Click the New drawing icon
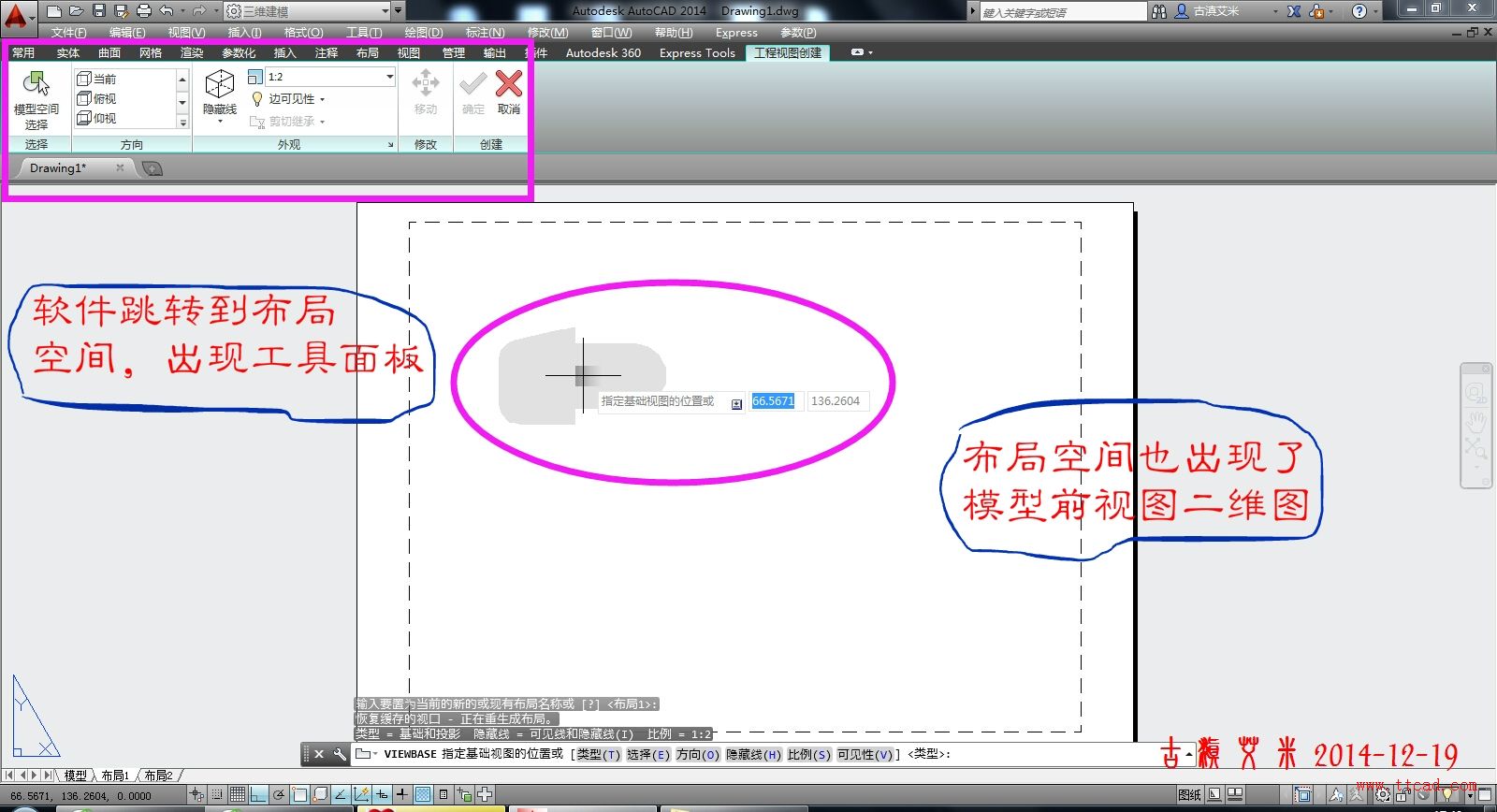 tap(54, 11)
